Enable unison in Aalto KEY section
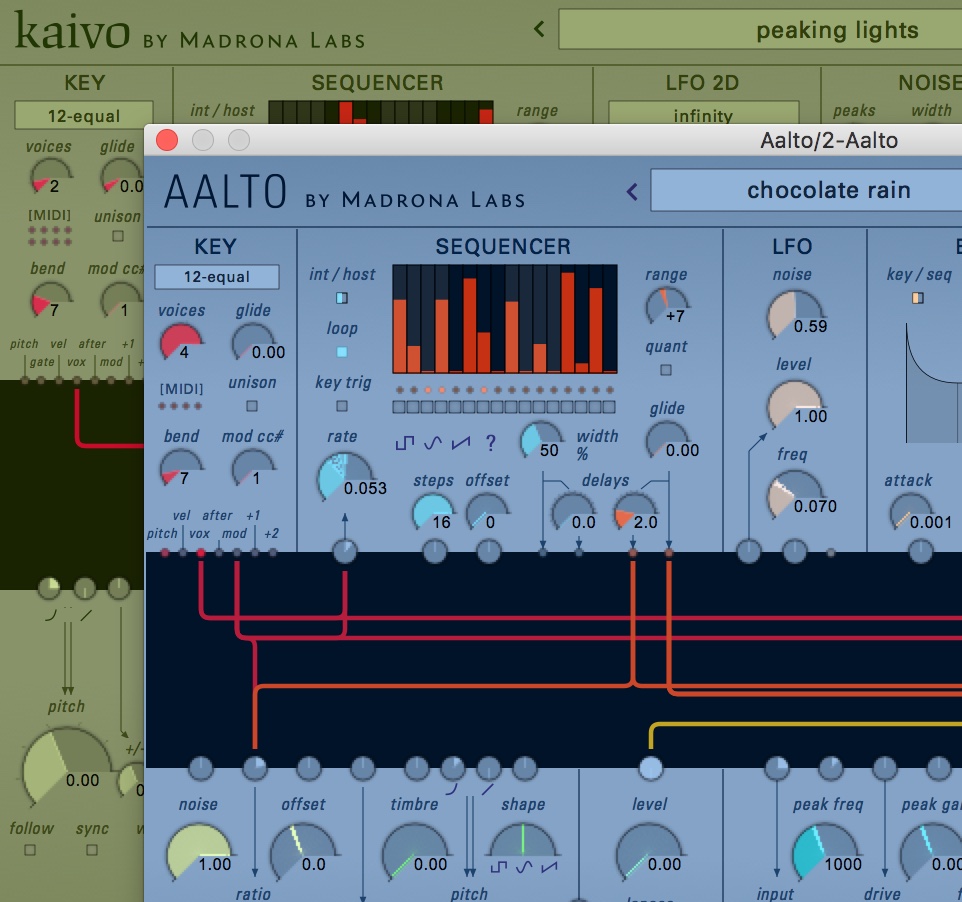Image resolution: width=962 pixels, height=902 pixels. 252,406
